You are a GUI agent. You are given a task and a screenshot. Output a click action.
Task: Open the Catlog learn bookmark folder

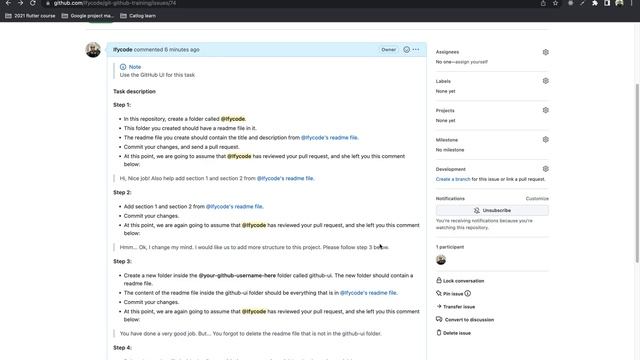click(x=138, y=16)
